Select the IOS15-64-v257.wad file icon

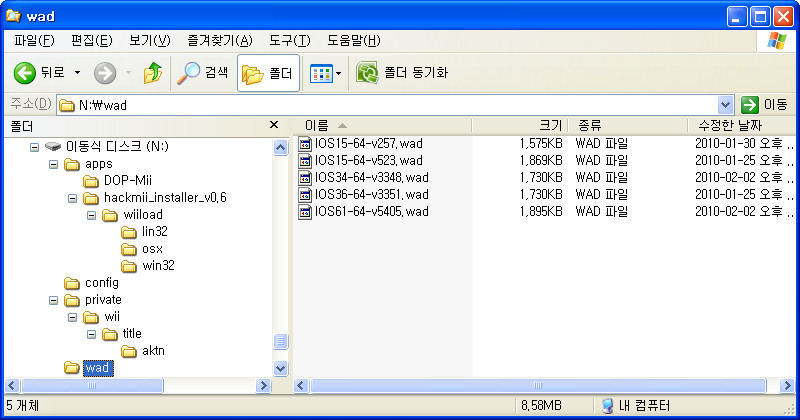[x=305, y=144]
